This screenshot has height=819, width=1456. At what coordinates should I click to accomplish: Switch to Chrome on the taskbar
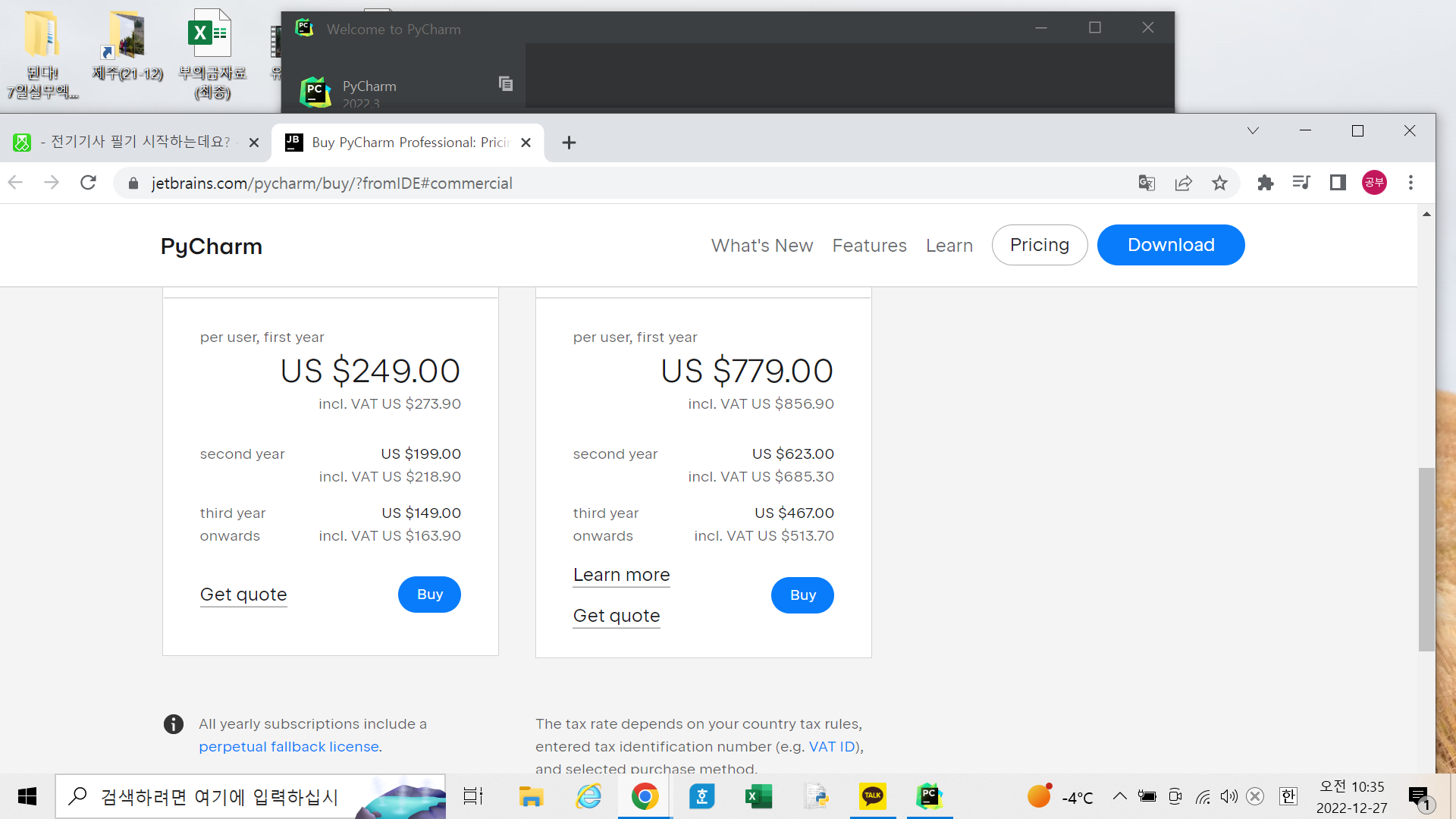[x=645, y=796]
